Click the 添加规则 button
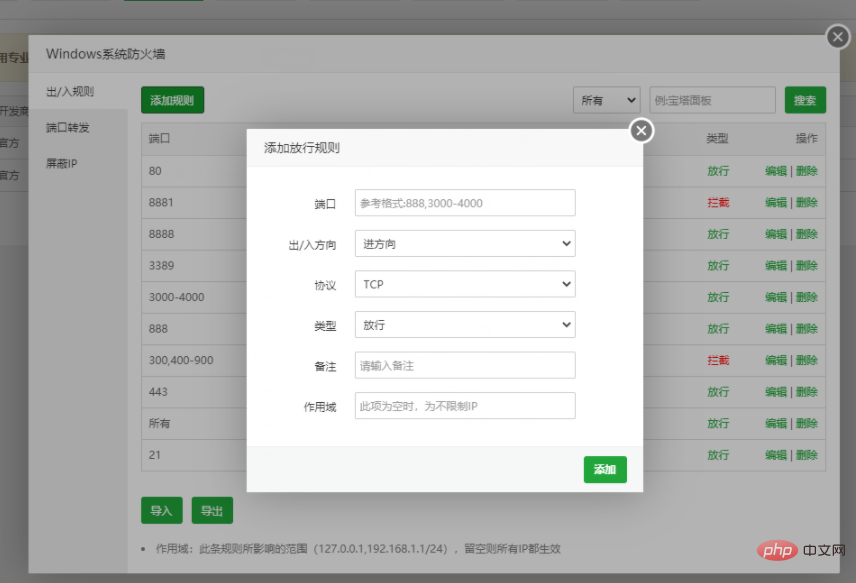The image size is (856, 583). tap(173, 100)
